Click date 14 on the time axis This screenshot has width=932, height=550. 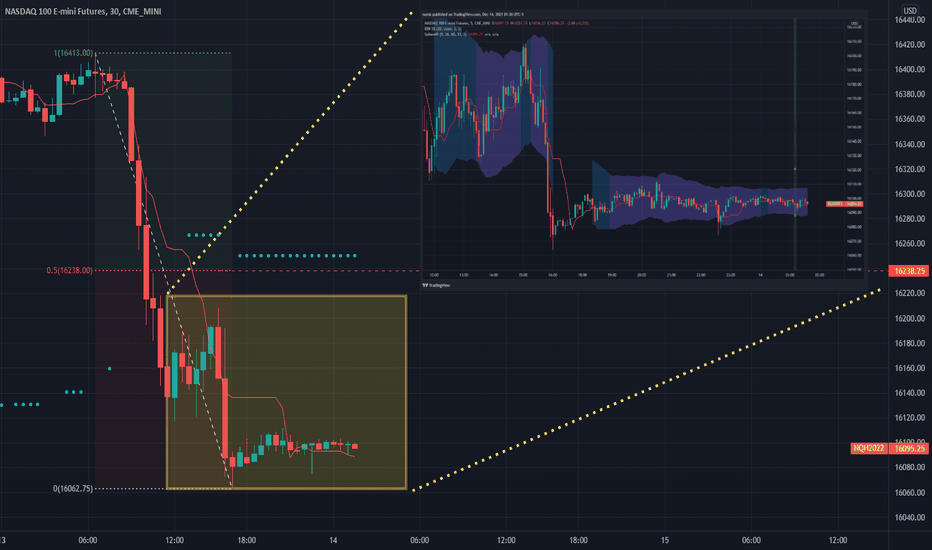tap(333, 540)
